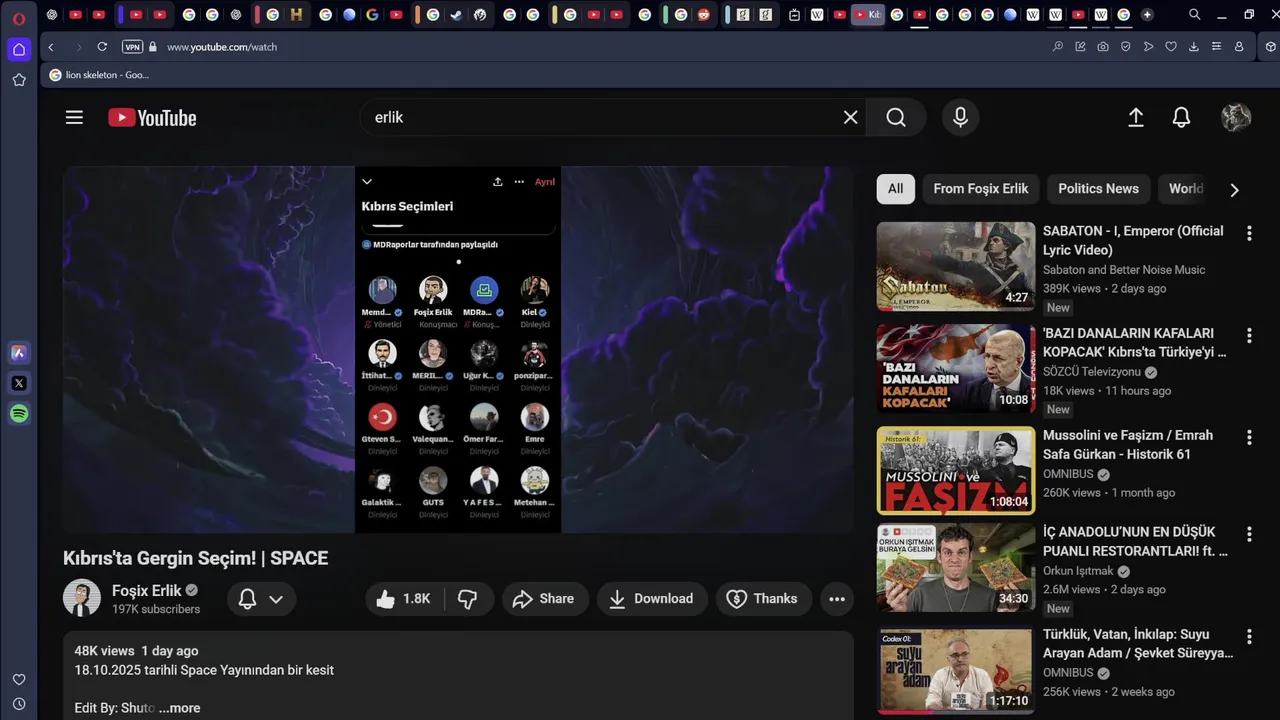Viewport: 1280px width, 720px height.
Task: Switch to the History channel H tab
Action: pos(296,15)
